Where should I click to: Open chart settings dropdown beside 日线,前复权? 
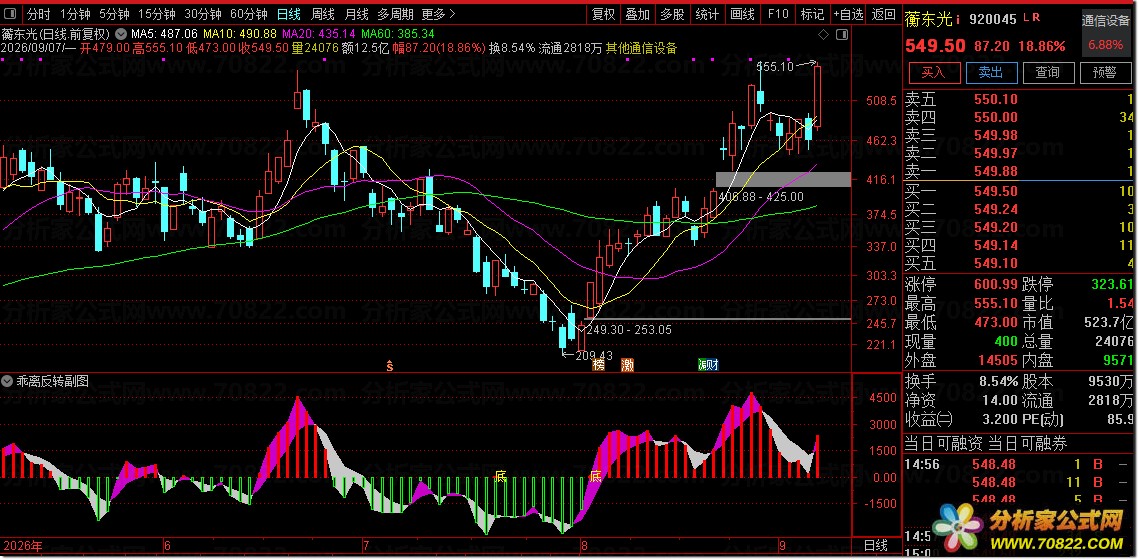pos(120,33)
